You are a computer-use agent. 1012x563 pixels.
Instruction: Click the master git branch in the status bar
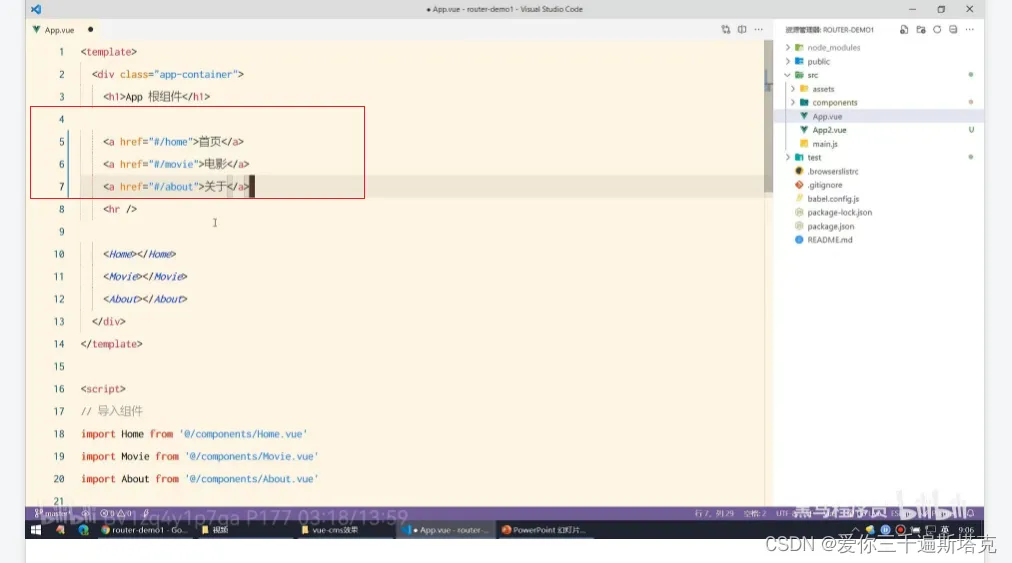52,514
